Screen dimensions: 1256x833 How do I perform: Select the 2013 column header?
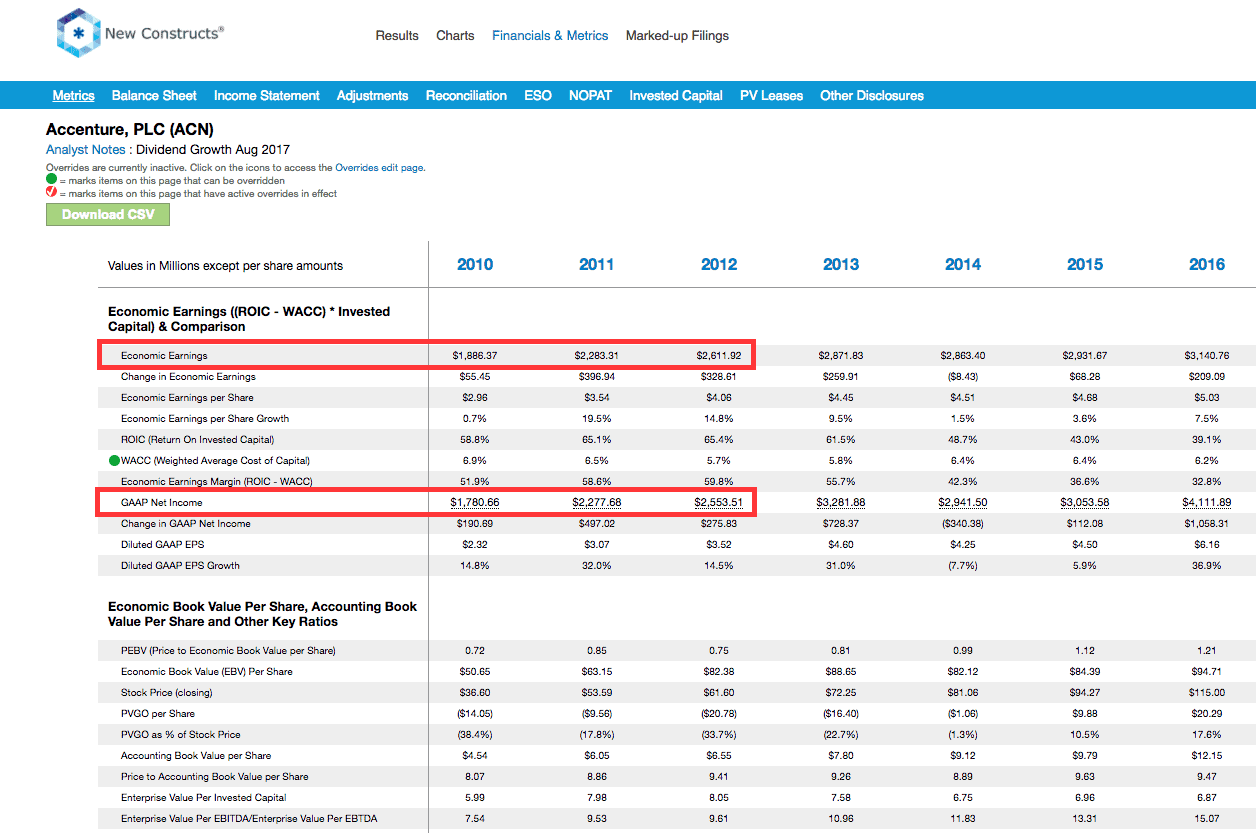(x=841, y=265)
